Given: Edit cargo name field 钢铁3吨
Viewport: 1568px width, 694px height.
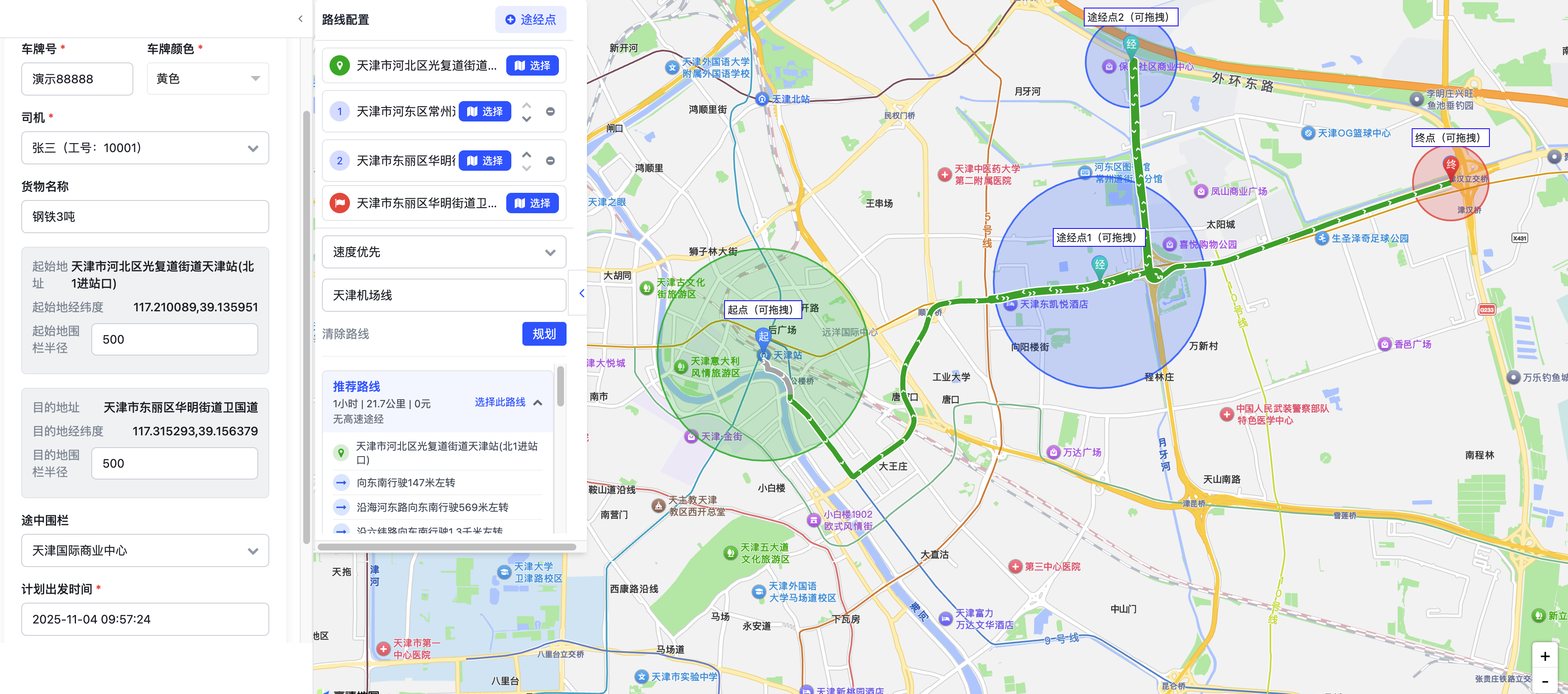Looking at the screenshot, I should pyautogui.click(x=145, y=217).
